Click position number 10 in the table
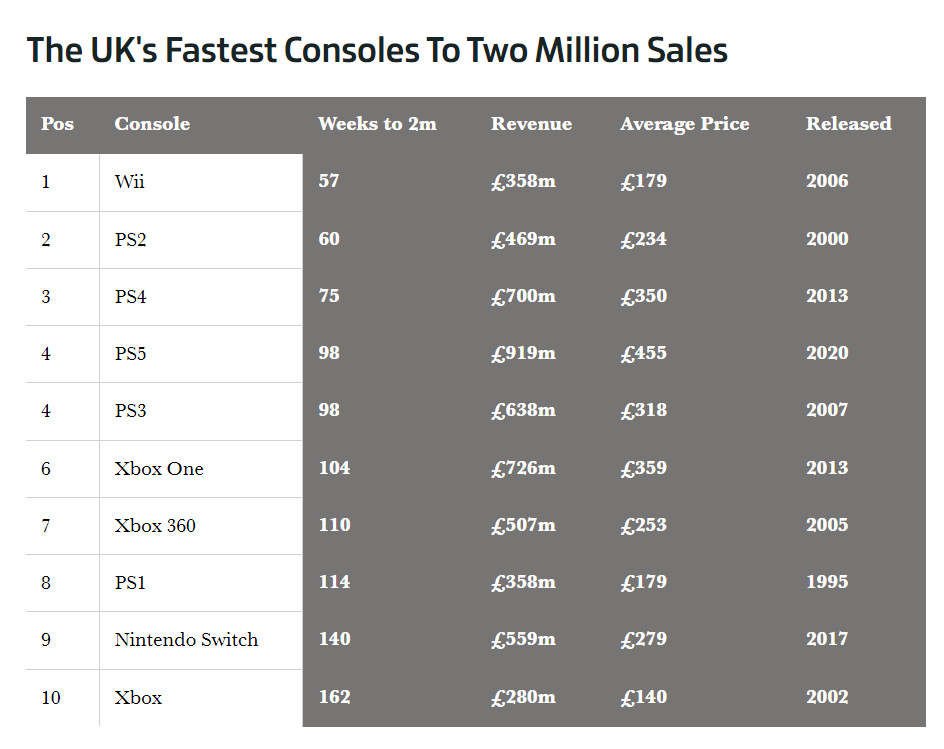This screenshot has width=944, height=749. coord(51,698)
